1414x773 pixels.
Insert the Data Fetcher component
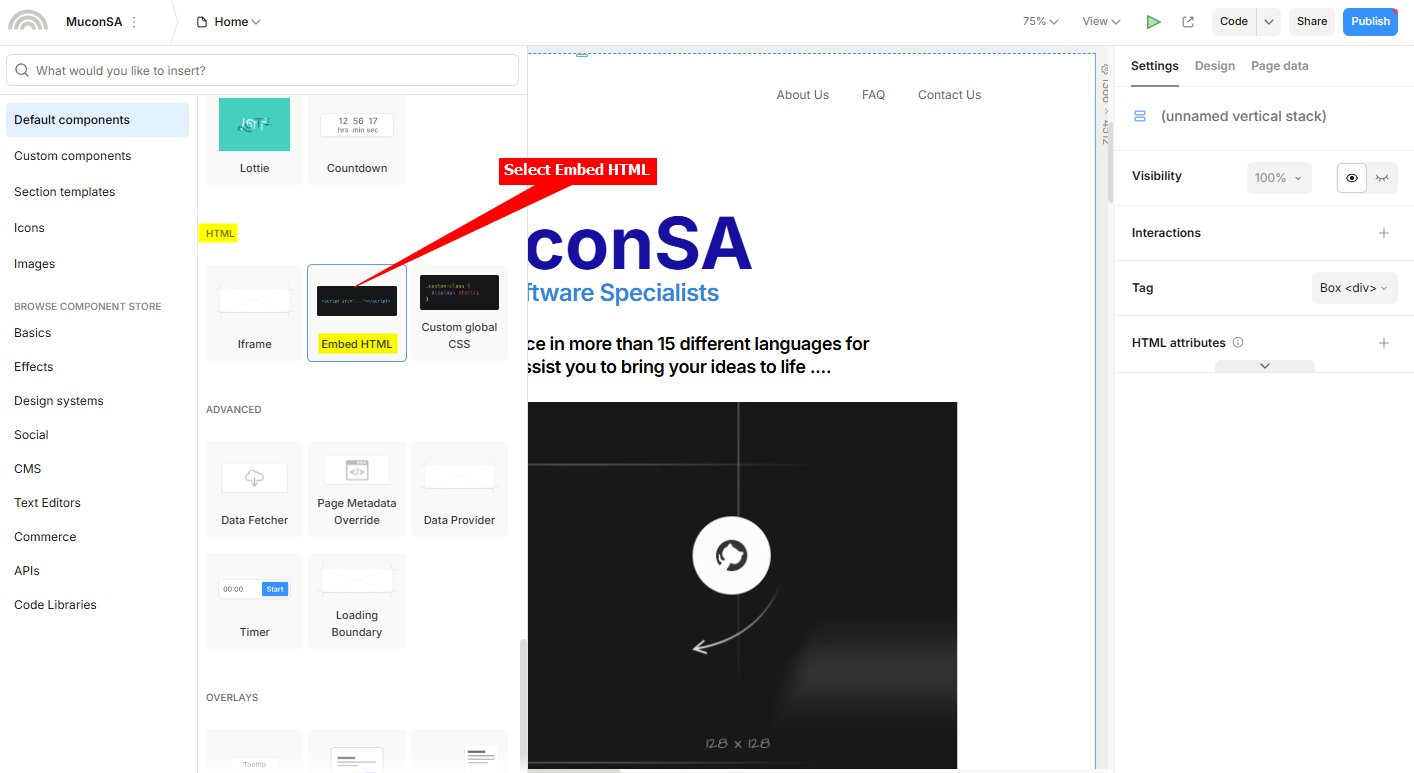254,488
